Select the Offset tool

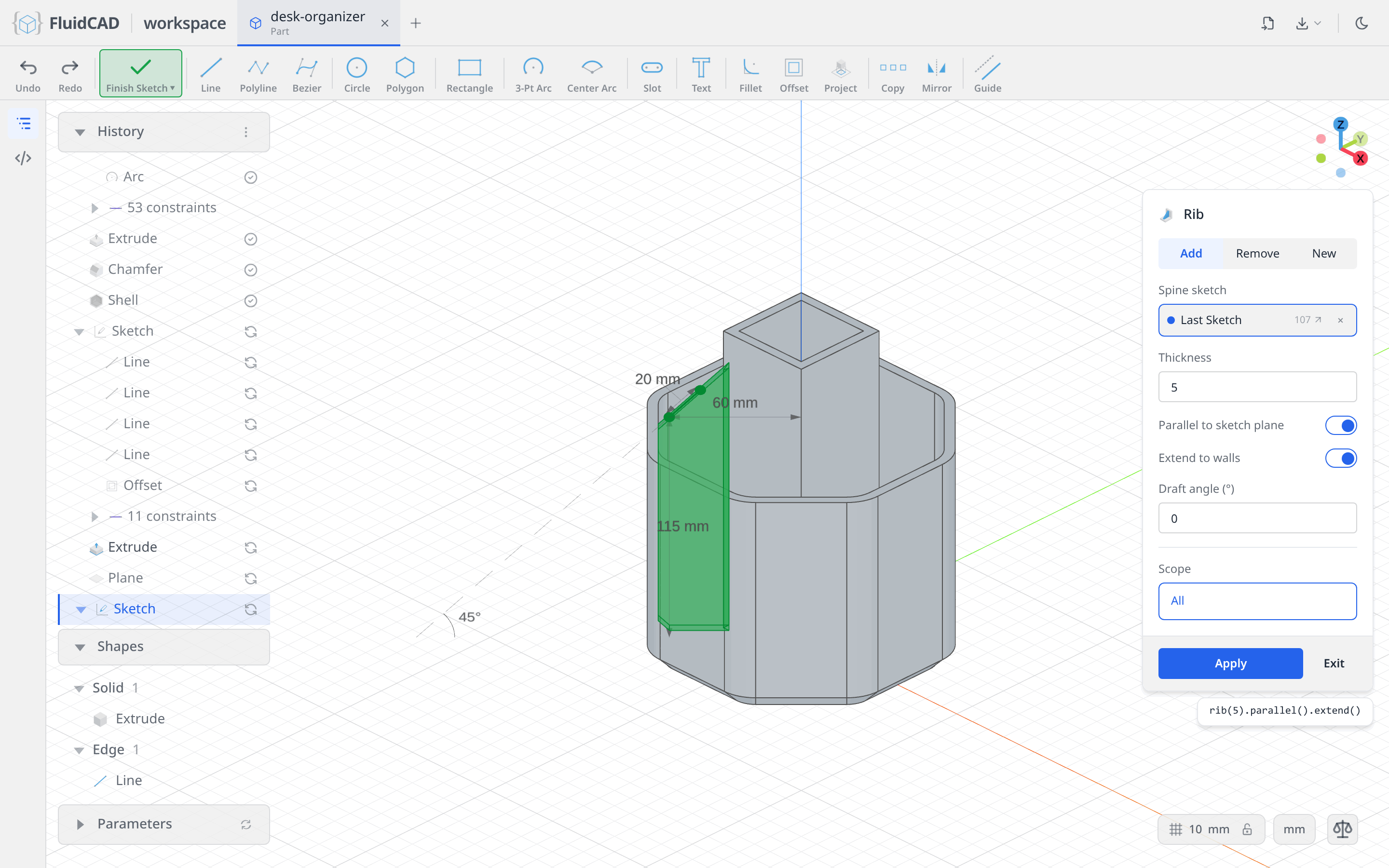tap(794, 74)
